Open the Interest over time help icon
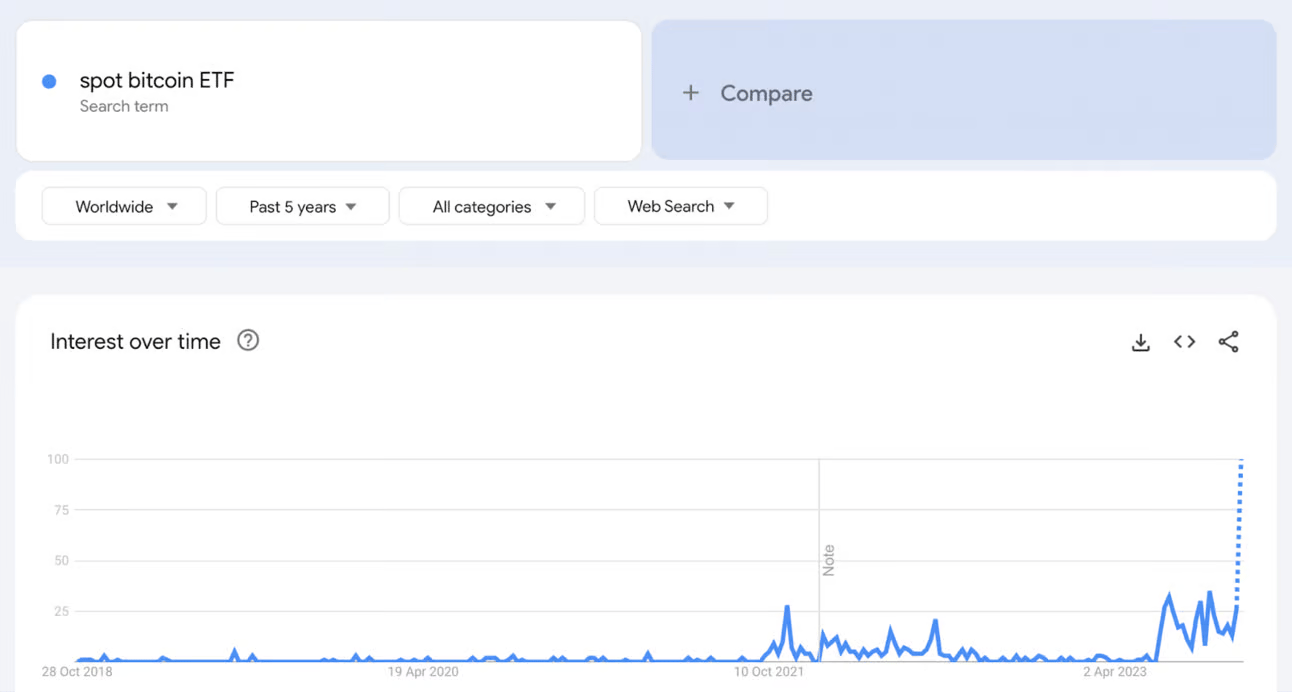The width and height of the screenshot is (1292, 692). coord(248,341)
